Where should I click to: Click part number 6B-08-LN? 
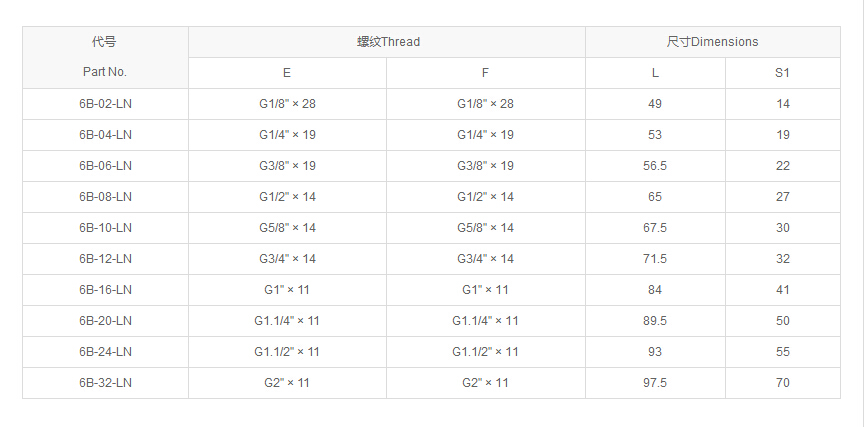tap(105, 197)
